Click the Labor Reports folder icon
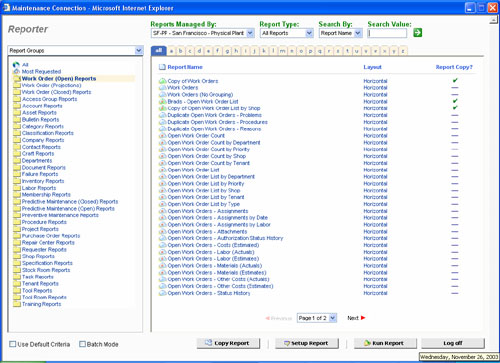 [x=17, y=188]
